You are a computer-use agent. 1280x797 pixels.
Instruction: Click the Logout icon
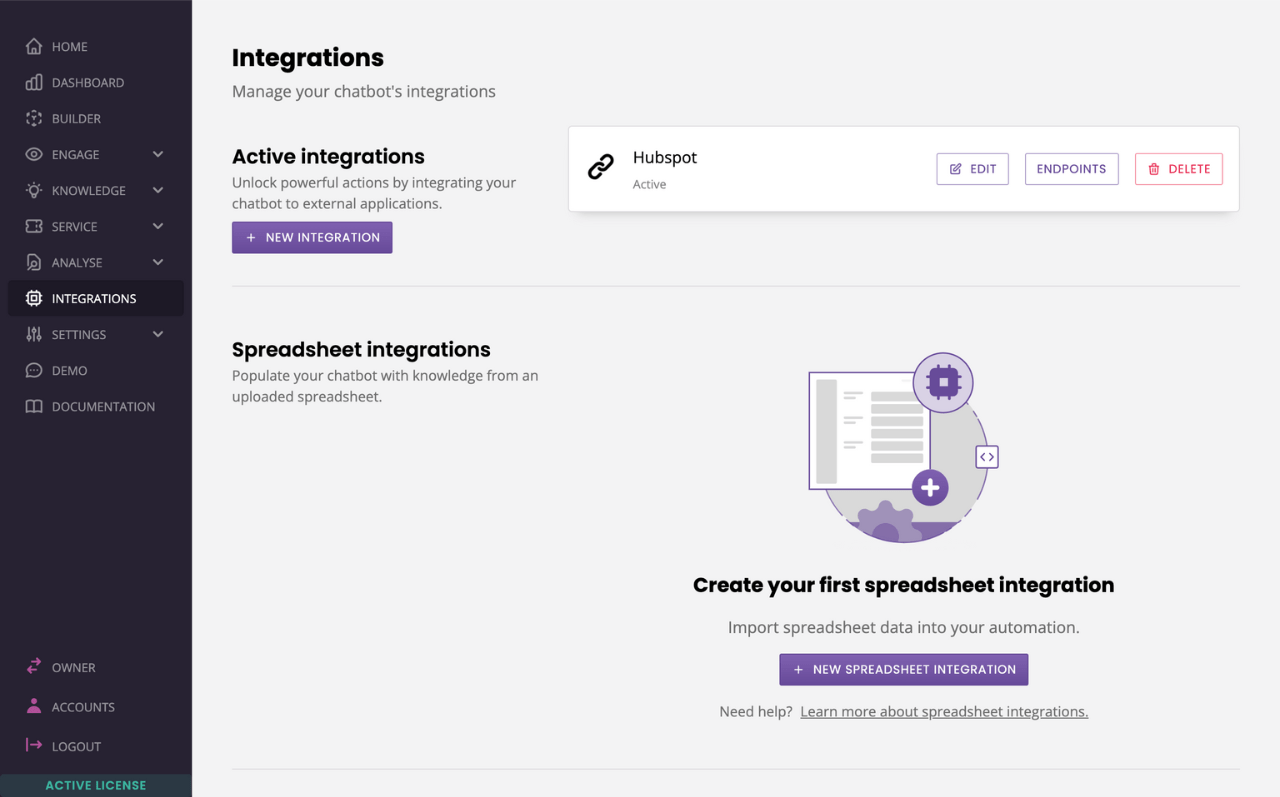click(x=33, y=746)
